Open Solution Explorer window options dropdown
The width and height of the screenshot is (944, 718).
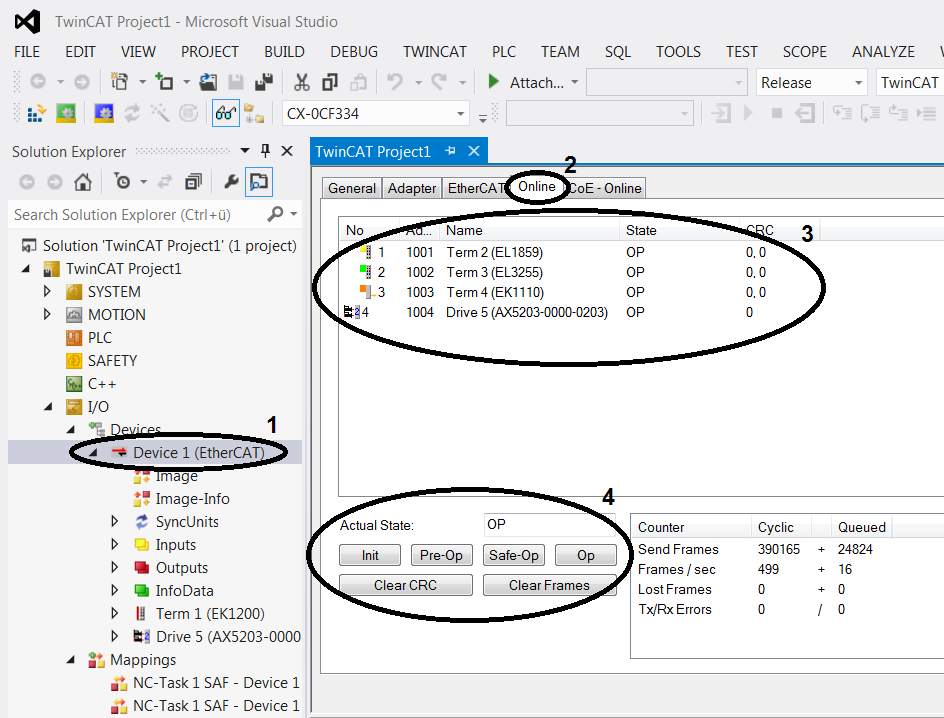point(244,150)
